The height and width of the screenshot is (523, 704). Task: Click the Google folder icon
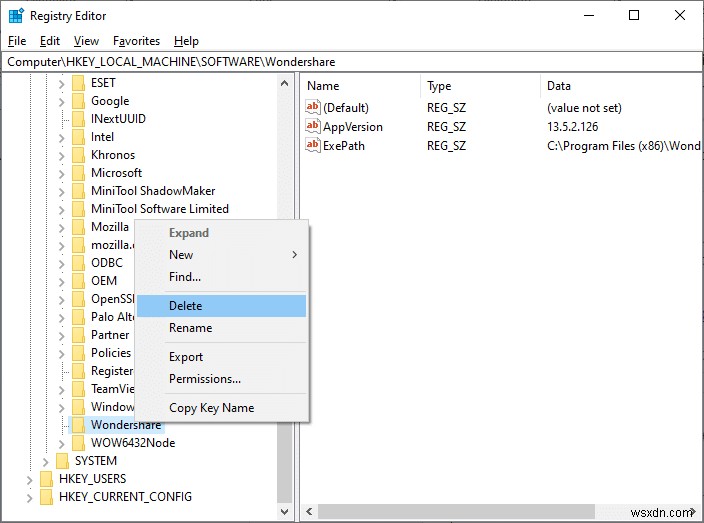[x=78, y=101]
